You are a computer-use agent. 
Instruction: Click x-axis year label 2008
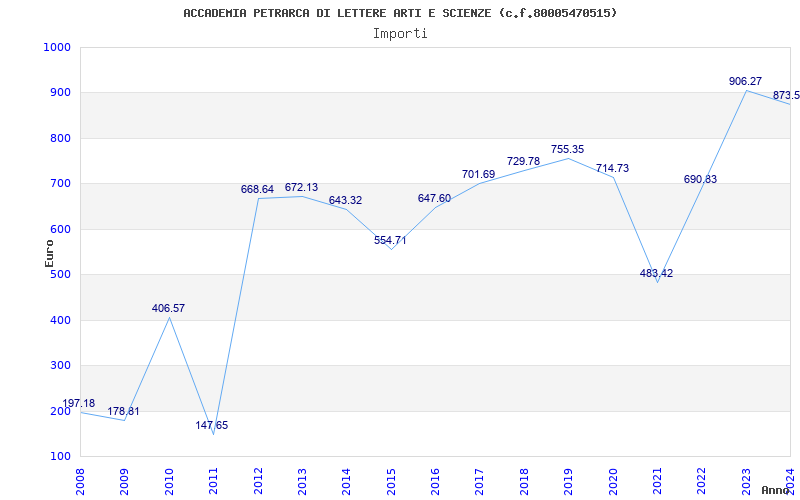click(80, 481)
